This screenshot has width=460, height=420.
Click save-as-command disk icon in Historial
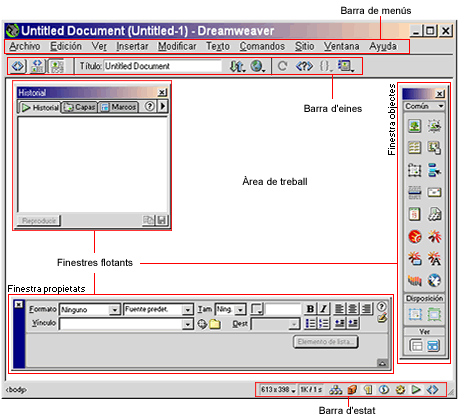(162, 220)
